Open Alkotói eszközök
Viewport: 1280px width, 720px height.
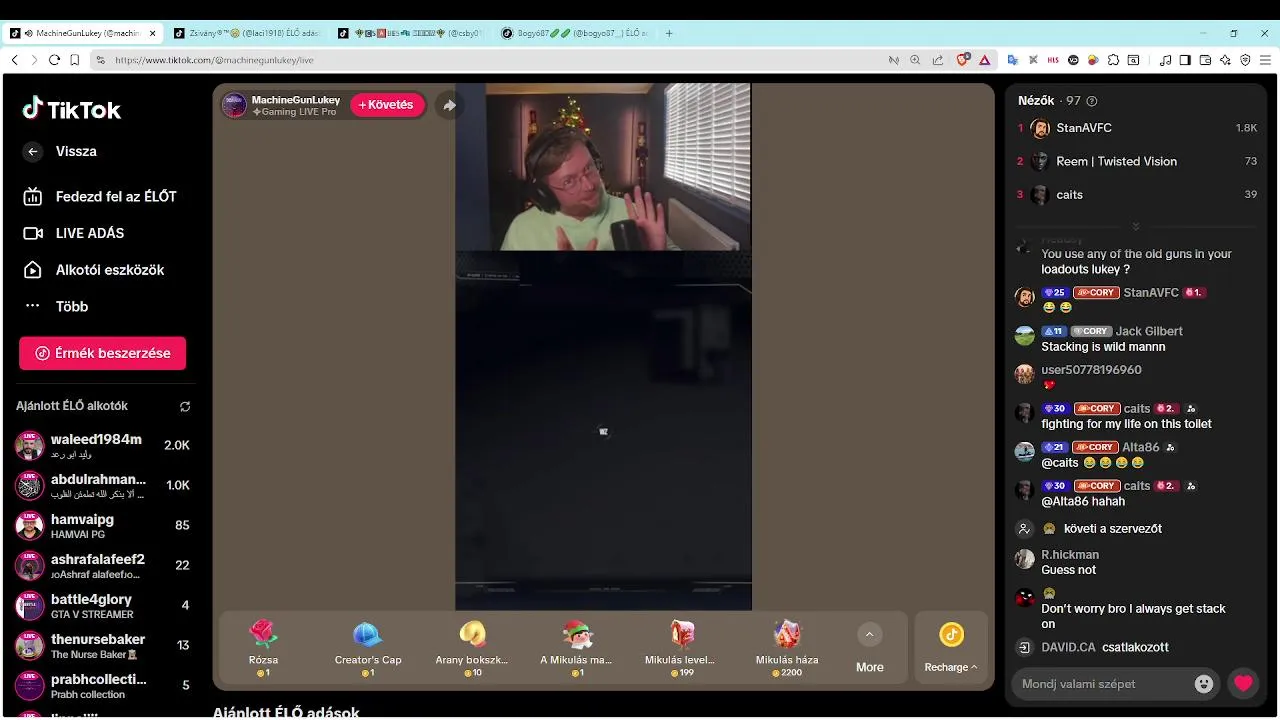tap(94, 270)
